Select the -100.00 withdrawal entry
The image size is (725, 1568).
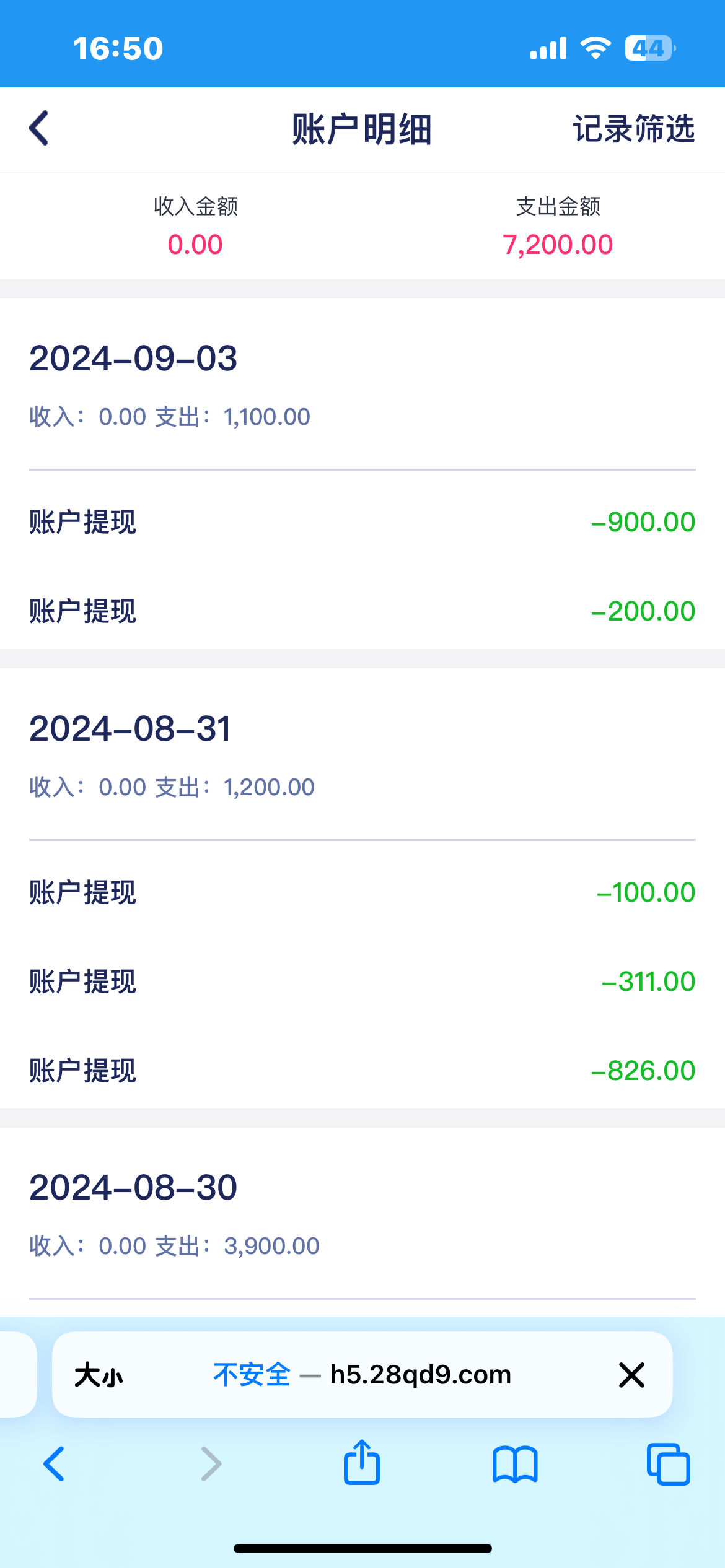click(362, 892)
